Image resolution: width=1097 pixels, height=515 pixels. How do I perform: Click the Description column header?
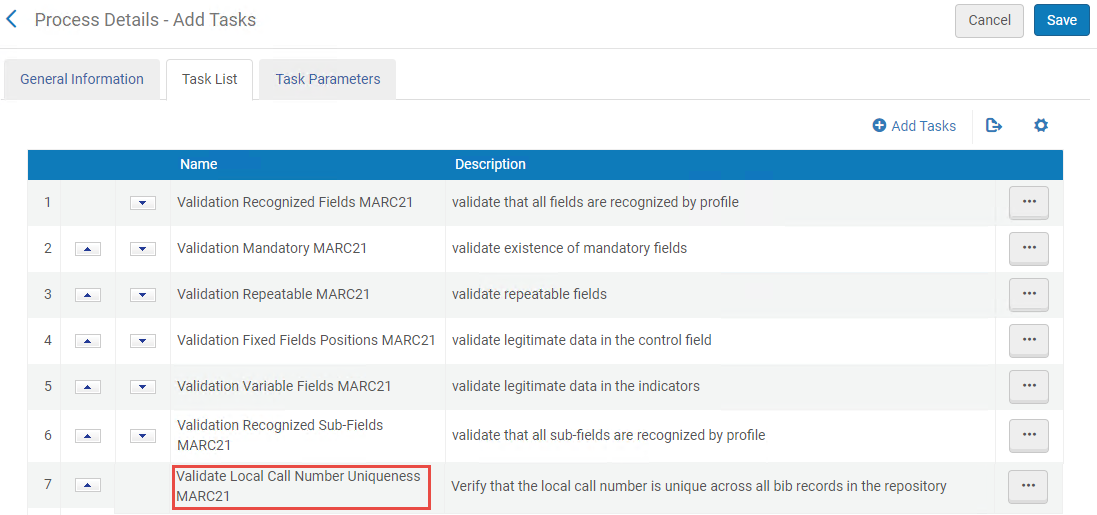click(x=490, y=164)
